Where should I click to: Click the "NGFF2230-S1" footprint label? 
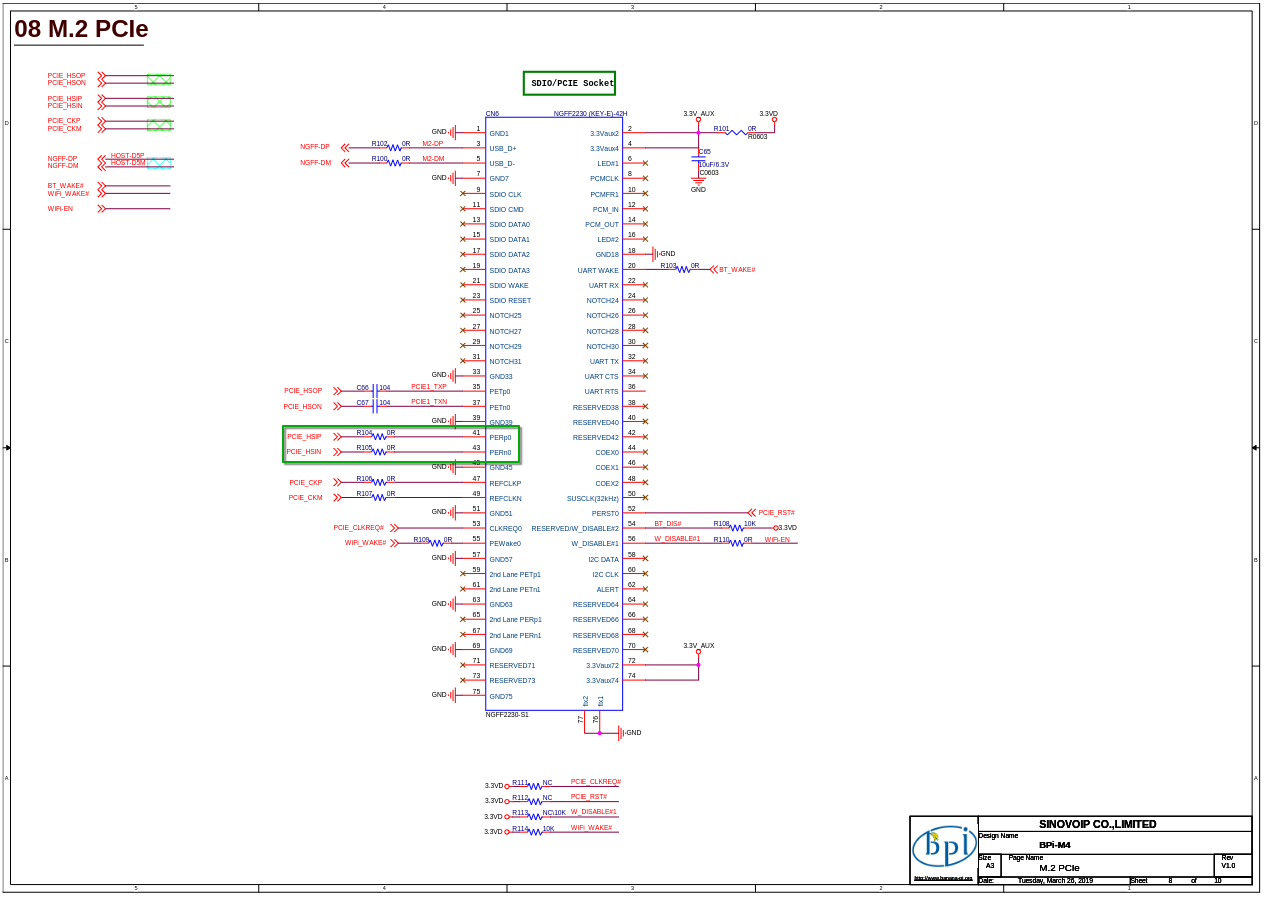click(507, 715)
